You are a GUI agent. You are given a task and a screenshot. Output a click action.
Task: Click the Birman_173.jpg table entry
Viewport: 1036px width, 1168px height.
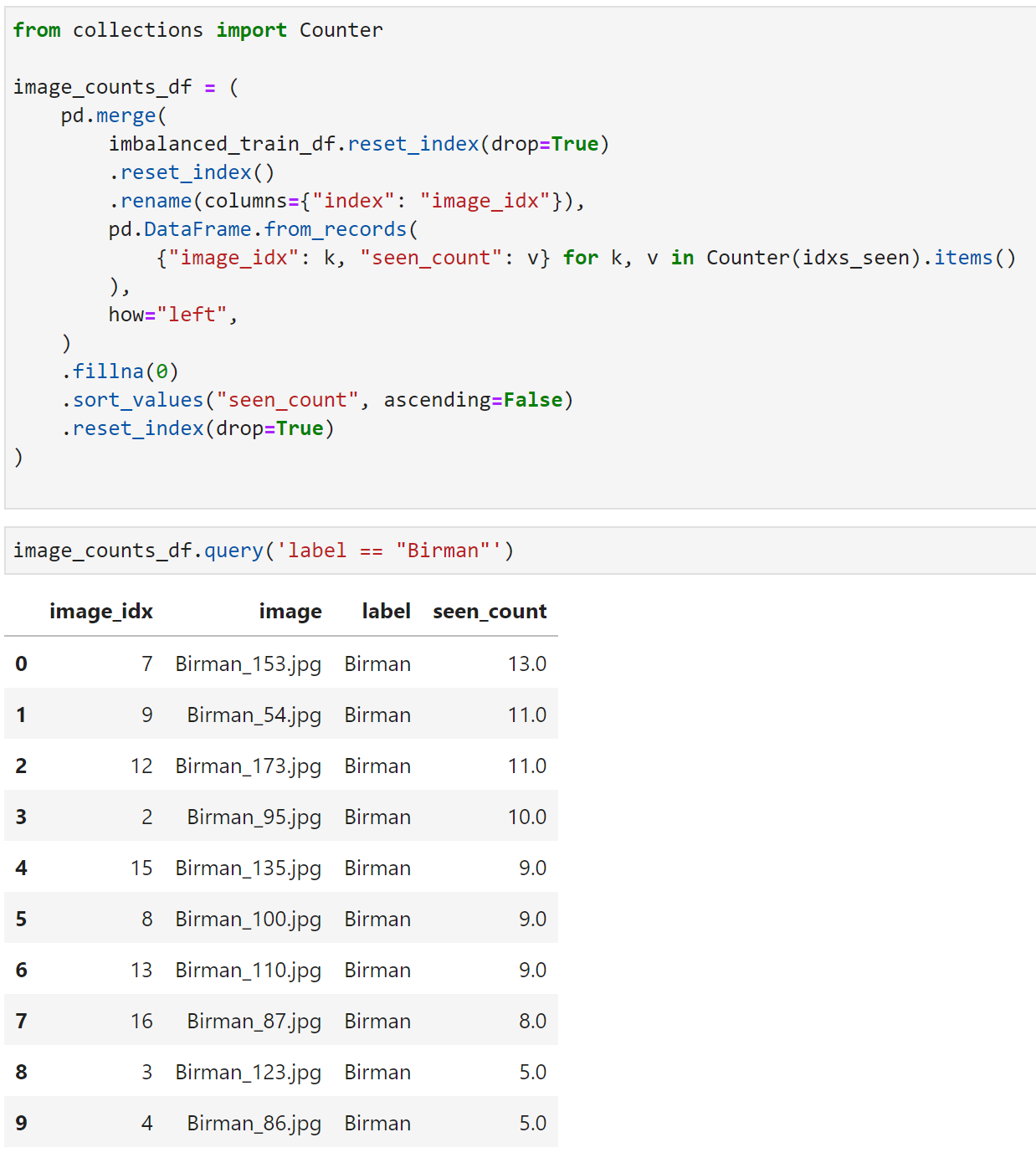tap(248, 766)
